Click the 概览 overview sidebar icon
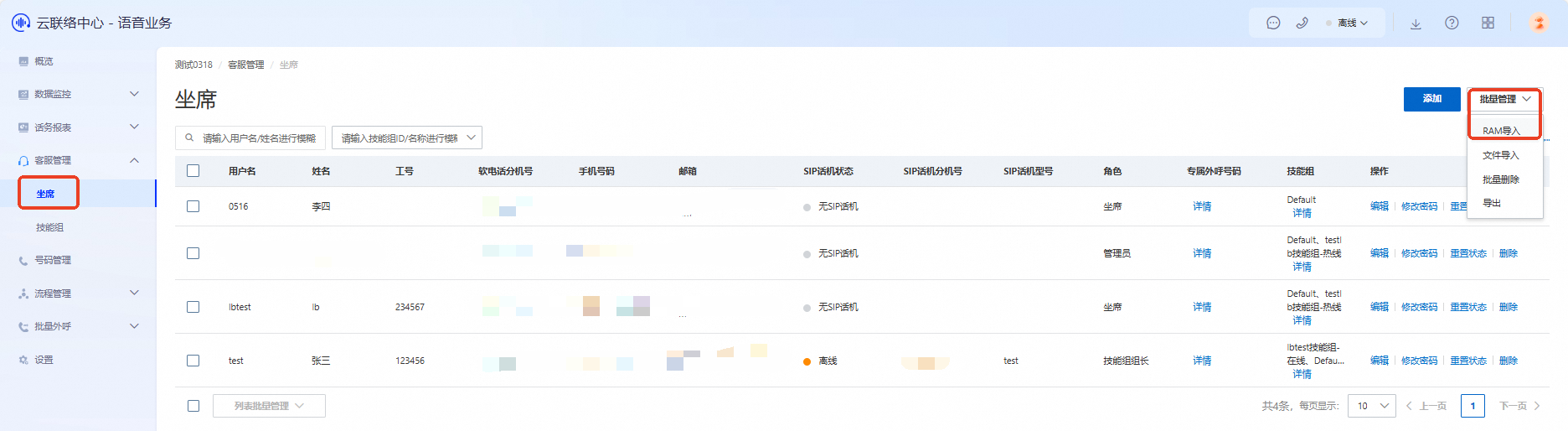The height and width of the screenshot is (431, 1568). click(x=23, y=61)
